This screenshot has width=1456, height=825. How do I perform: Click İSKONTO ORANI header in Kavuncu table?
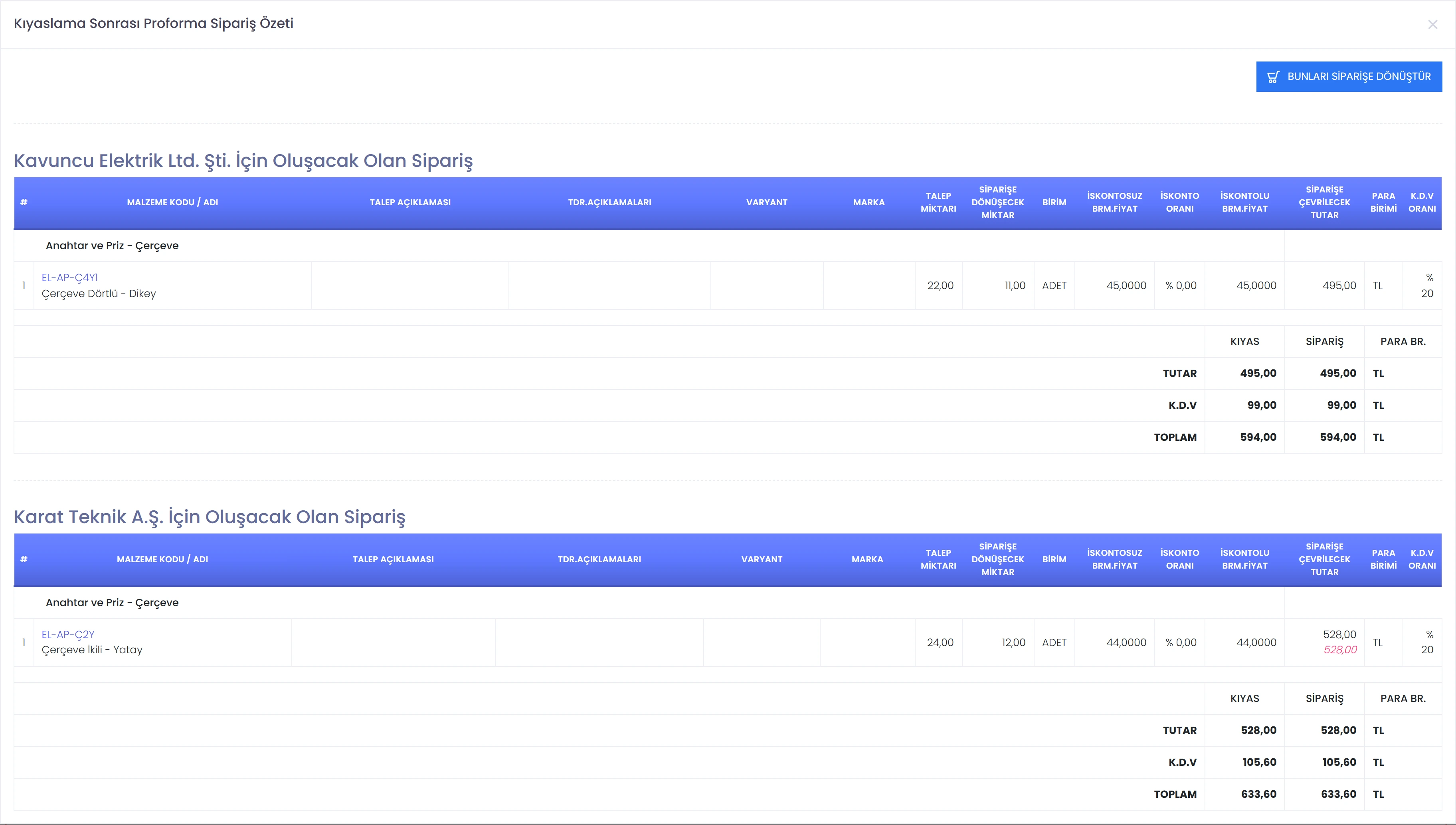[1180, 202]
